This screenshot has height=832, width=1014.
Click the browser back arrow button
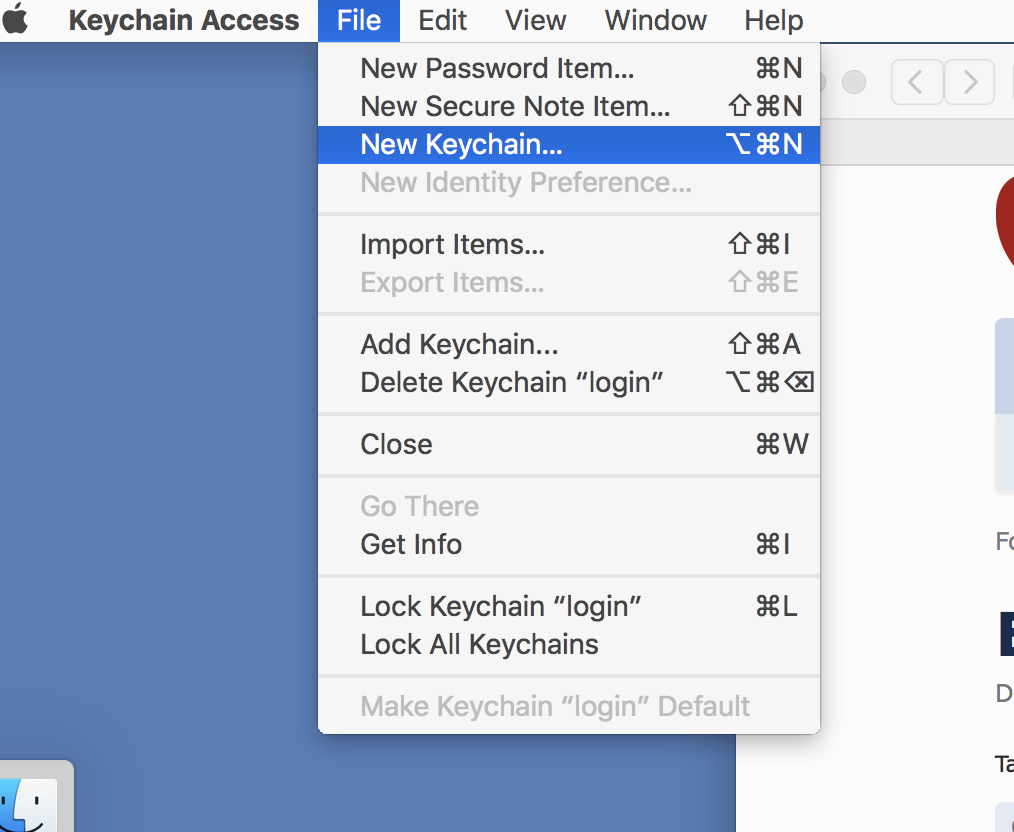(x=916, y=82)
